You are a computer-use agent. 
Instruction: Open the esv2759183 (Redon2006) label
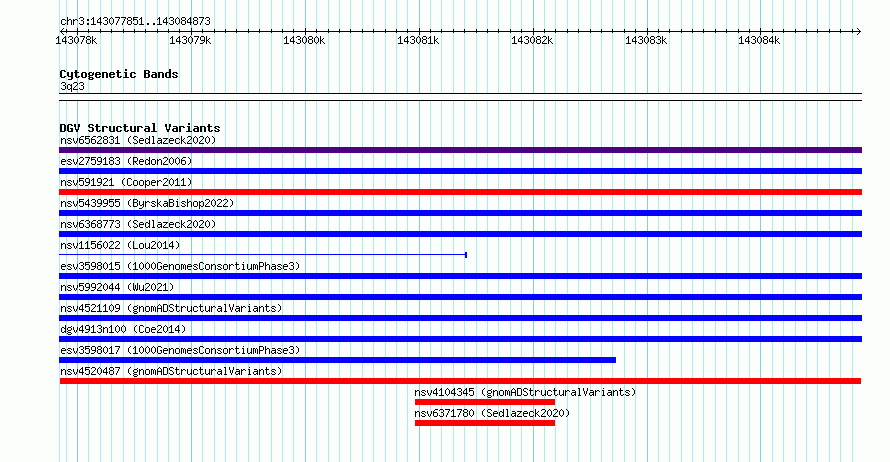126,161
